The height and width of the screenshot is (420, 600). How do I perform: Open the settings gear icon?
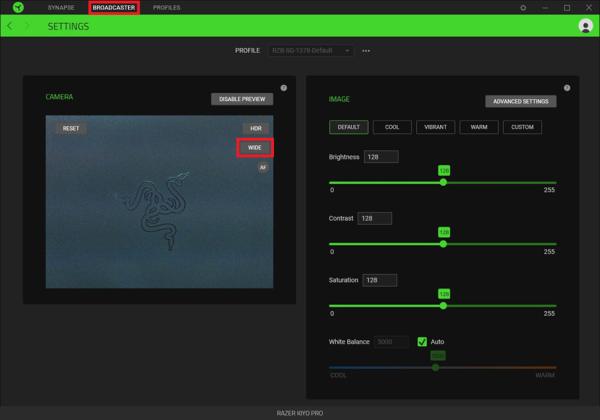tap(523, 8)
